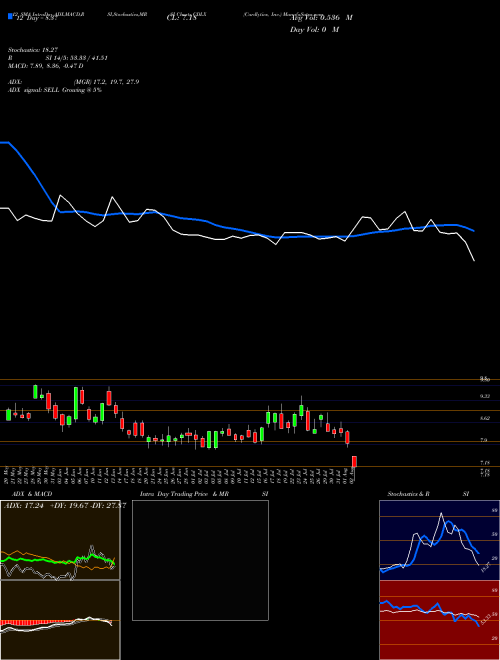Click the tallest green candlestick in early June

coord(76,404)
